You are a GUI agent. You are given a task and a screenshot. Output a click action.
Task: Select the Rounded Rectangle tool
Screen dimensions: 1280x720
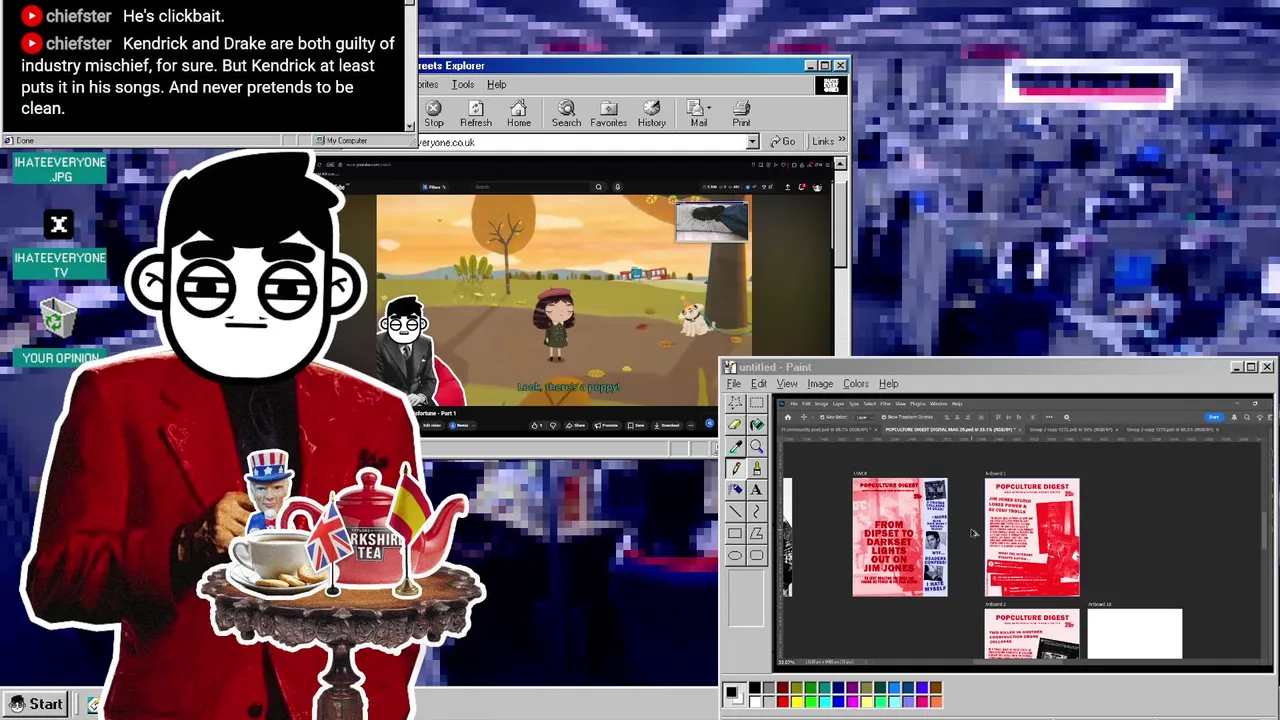coord(756,556)
